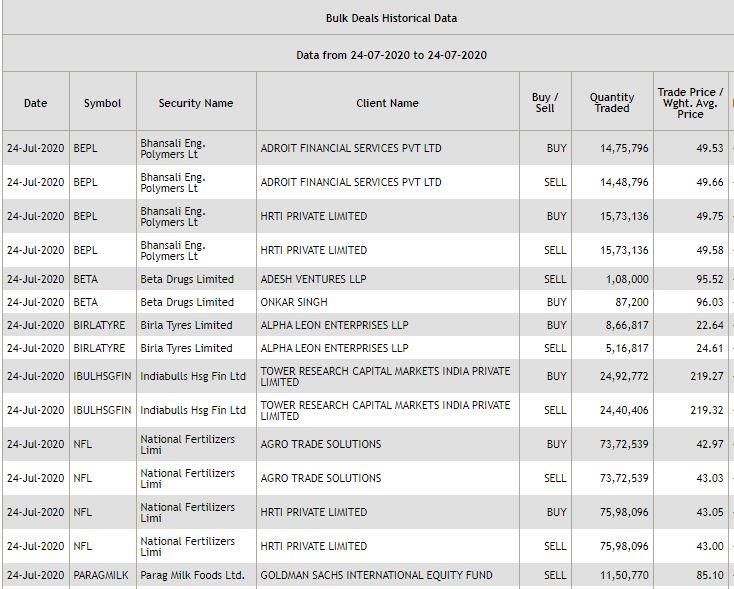The height and width of the screenshot is (589, 734).
Task: Click the Client Name column header
Action: pyautogui.click(x=387, y=103)
